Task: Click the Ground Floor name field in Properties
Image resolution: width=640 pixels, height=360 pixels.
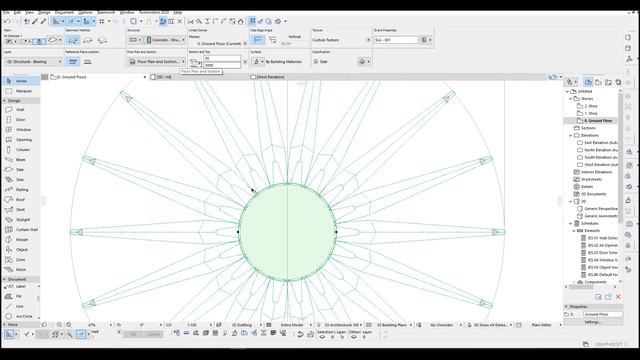Action: [603, 314]
